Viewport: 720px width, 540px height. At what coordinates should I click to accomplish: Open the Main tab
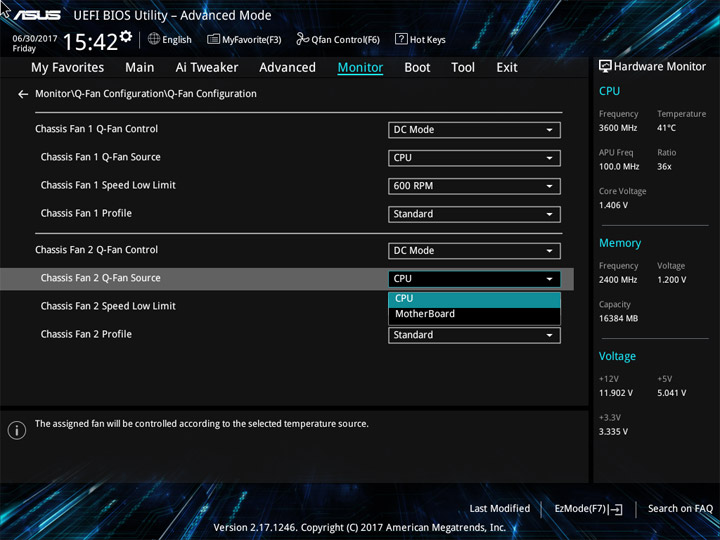click(x=140, y=68)
